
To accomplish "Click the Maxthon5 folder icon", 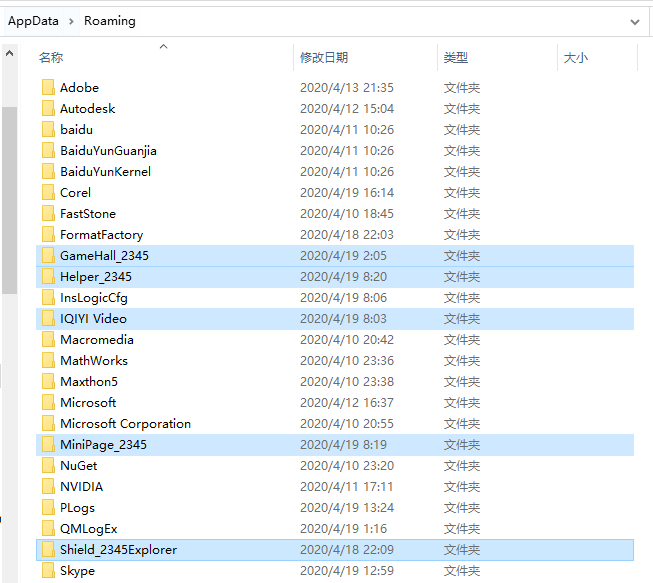I will 48,382.
